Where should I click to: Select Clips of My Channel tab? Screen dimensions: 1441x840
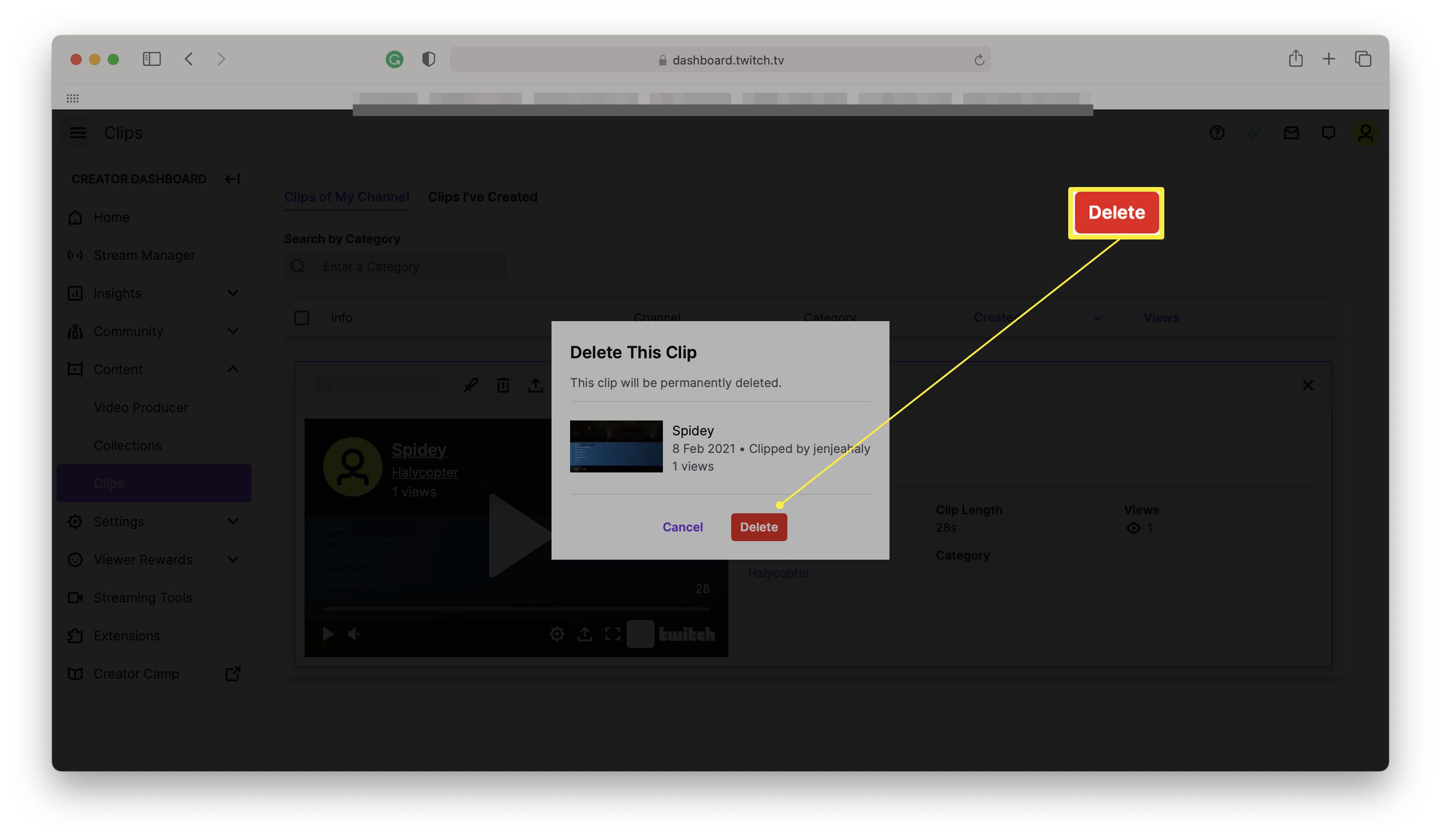(x=347, y=196)
